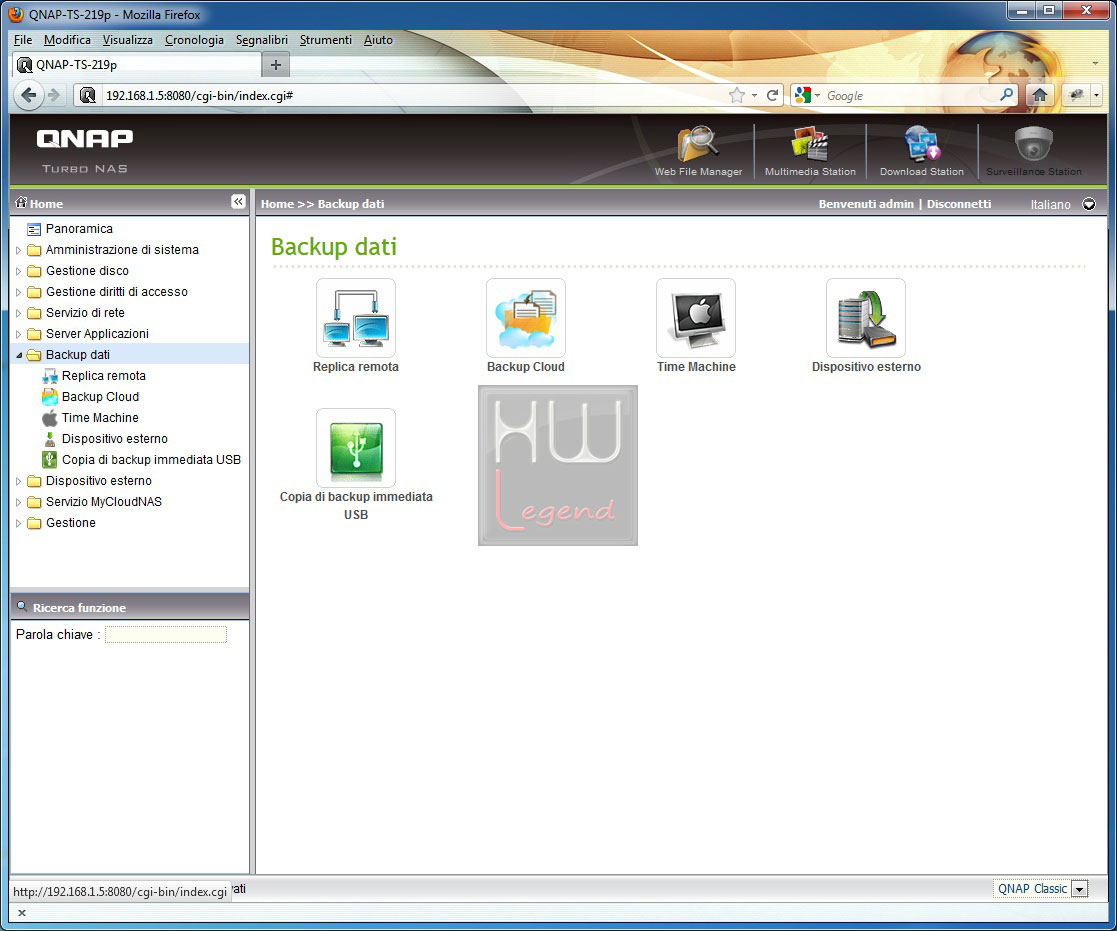Click site identity icon in address bar

tap(88, 95)
